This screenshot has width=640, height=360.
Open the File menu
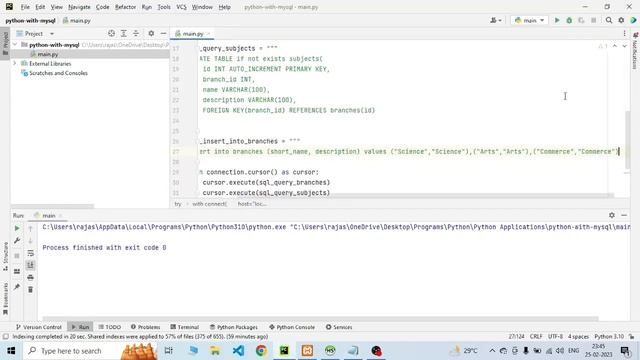[25, 7]
